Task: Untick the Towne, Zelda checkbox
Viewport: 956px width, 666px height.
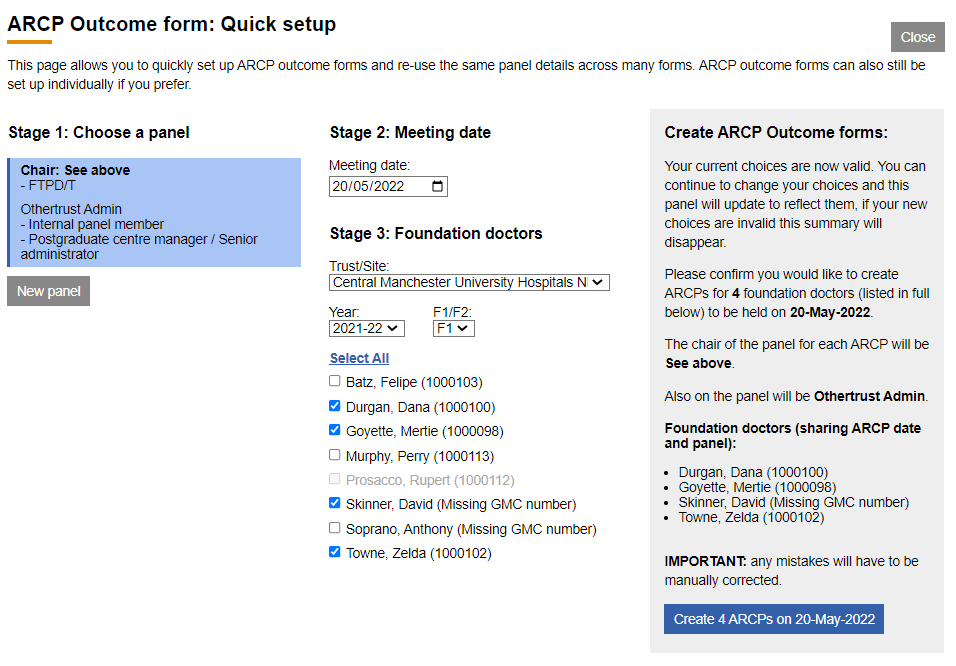Action: pos(335,552)
